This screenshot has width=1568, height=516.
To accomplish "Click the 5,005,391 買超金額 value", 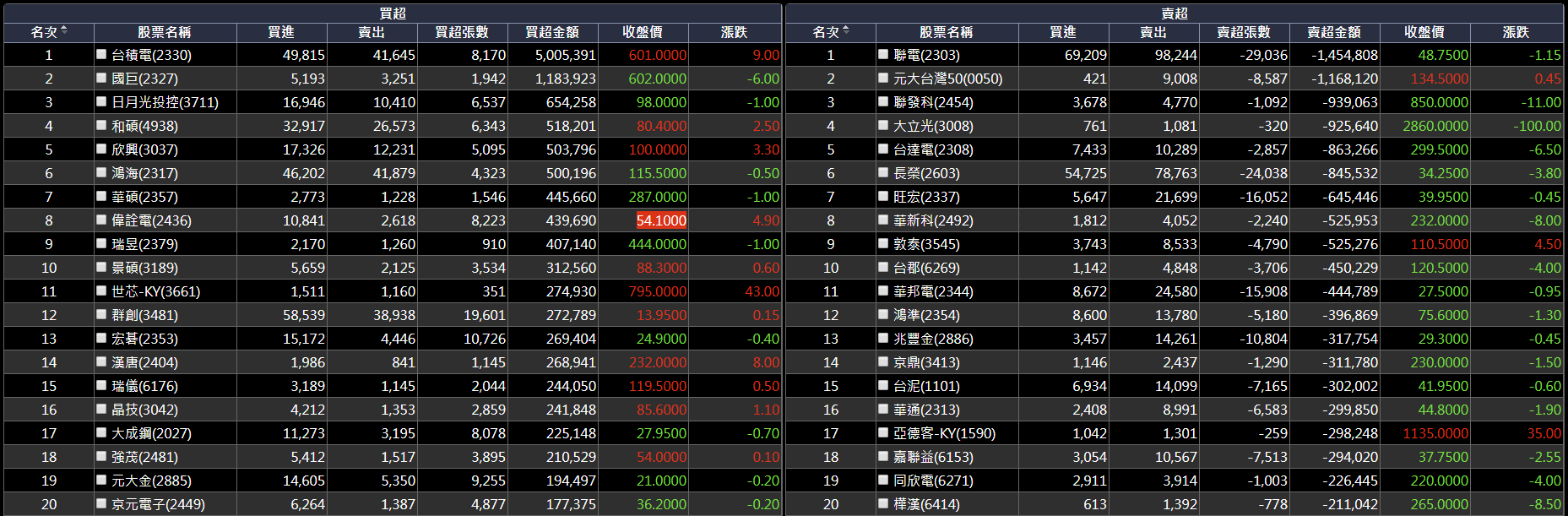I will click(565, 55).
